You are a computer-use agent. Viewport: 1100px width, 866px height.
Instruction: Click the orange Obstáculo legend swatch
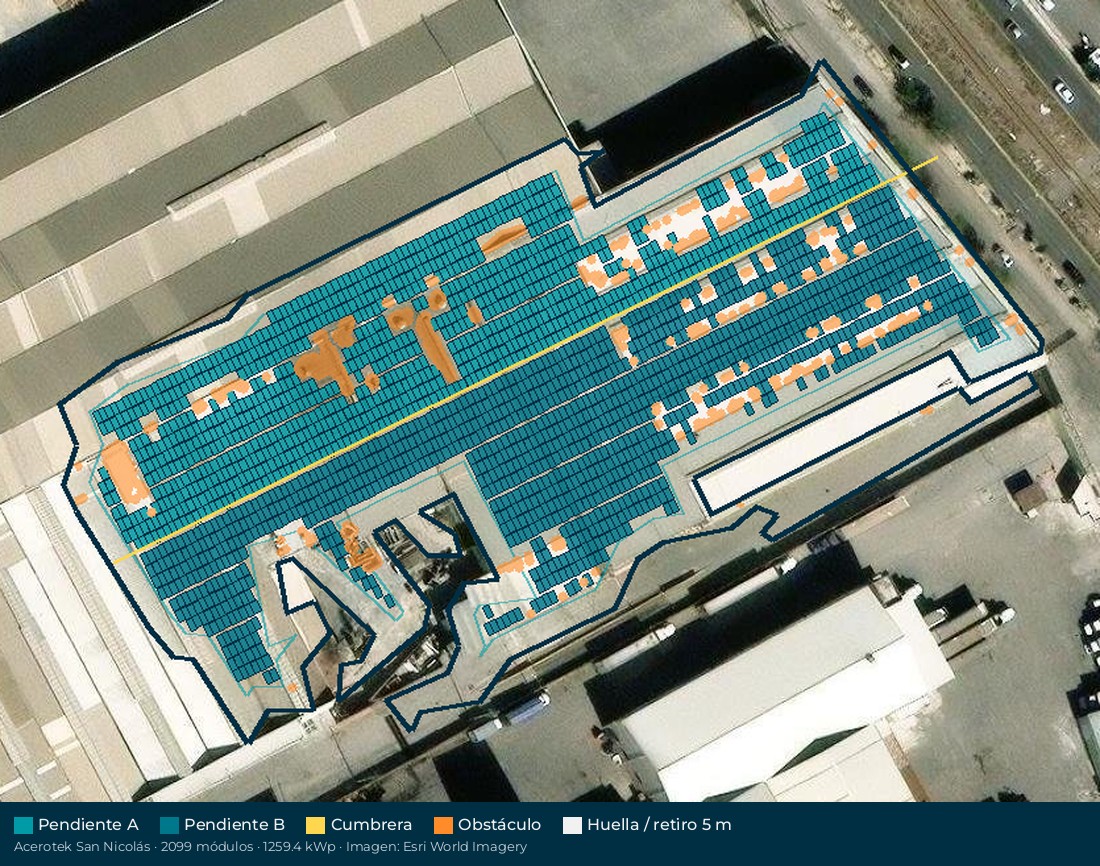443,825
